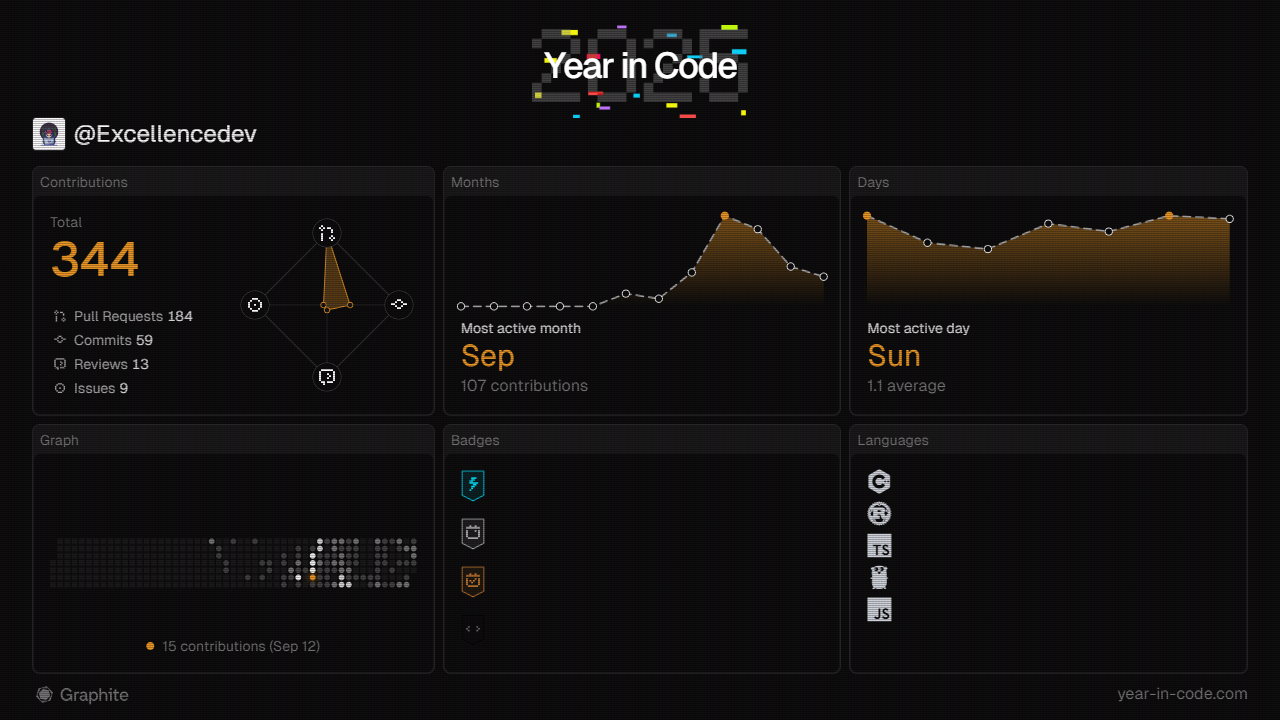This screenshot has width=1280, height=720.
Task: Click the large orange Sun value
Action: coord(894,356)
